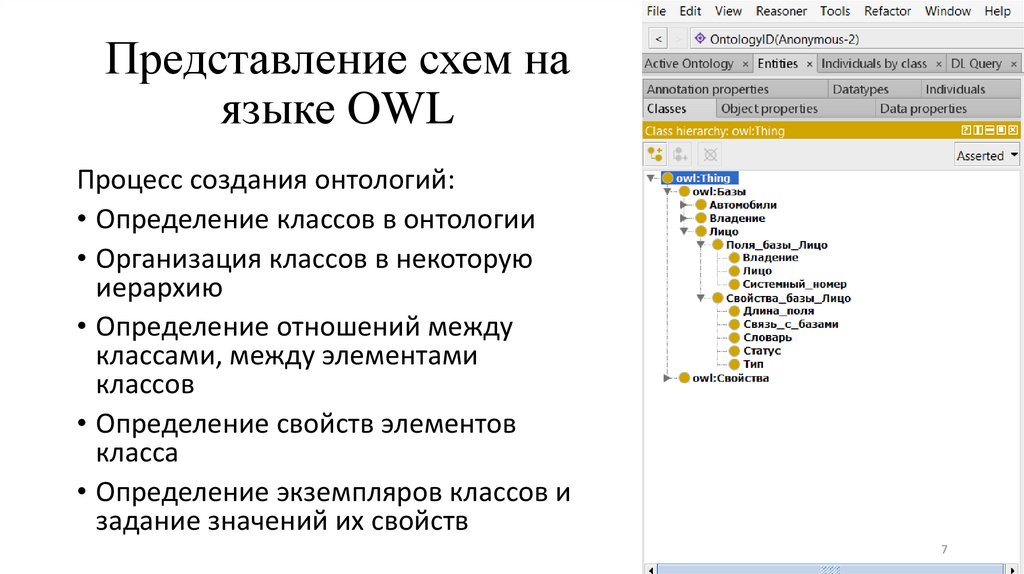This screenshot has width=1024, height=574.
Task: Select Владение class under Поля_базы_Лицо
Action: click(x=770, y=257)
